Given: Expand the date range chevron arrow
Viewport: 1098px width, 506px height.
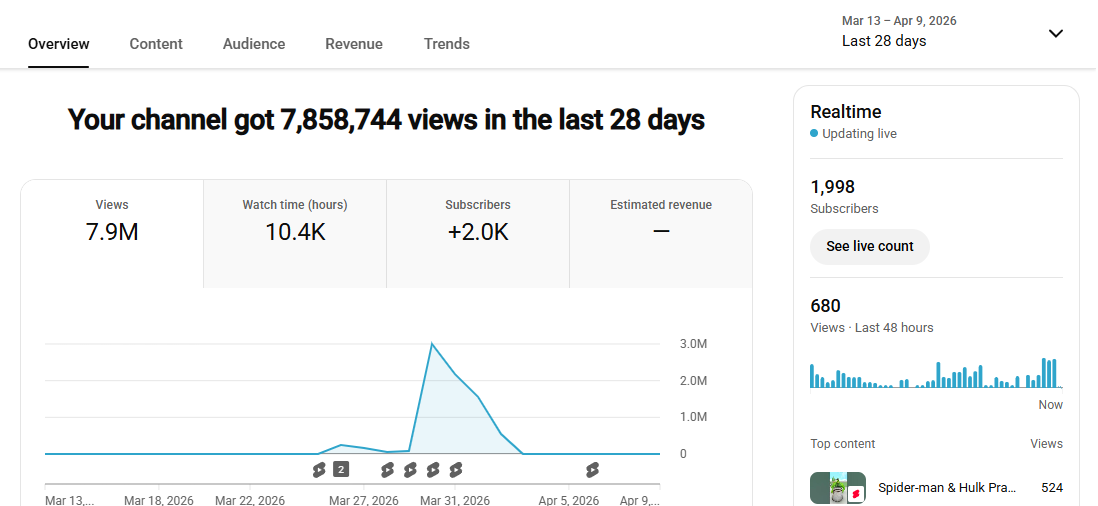Looking at the screenshot, I should click(x=1055, y=33).
